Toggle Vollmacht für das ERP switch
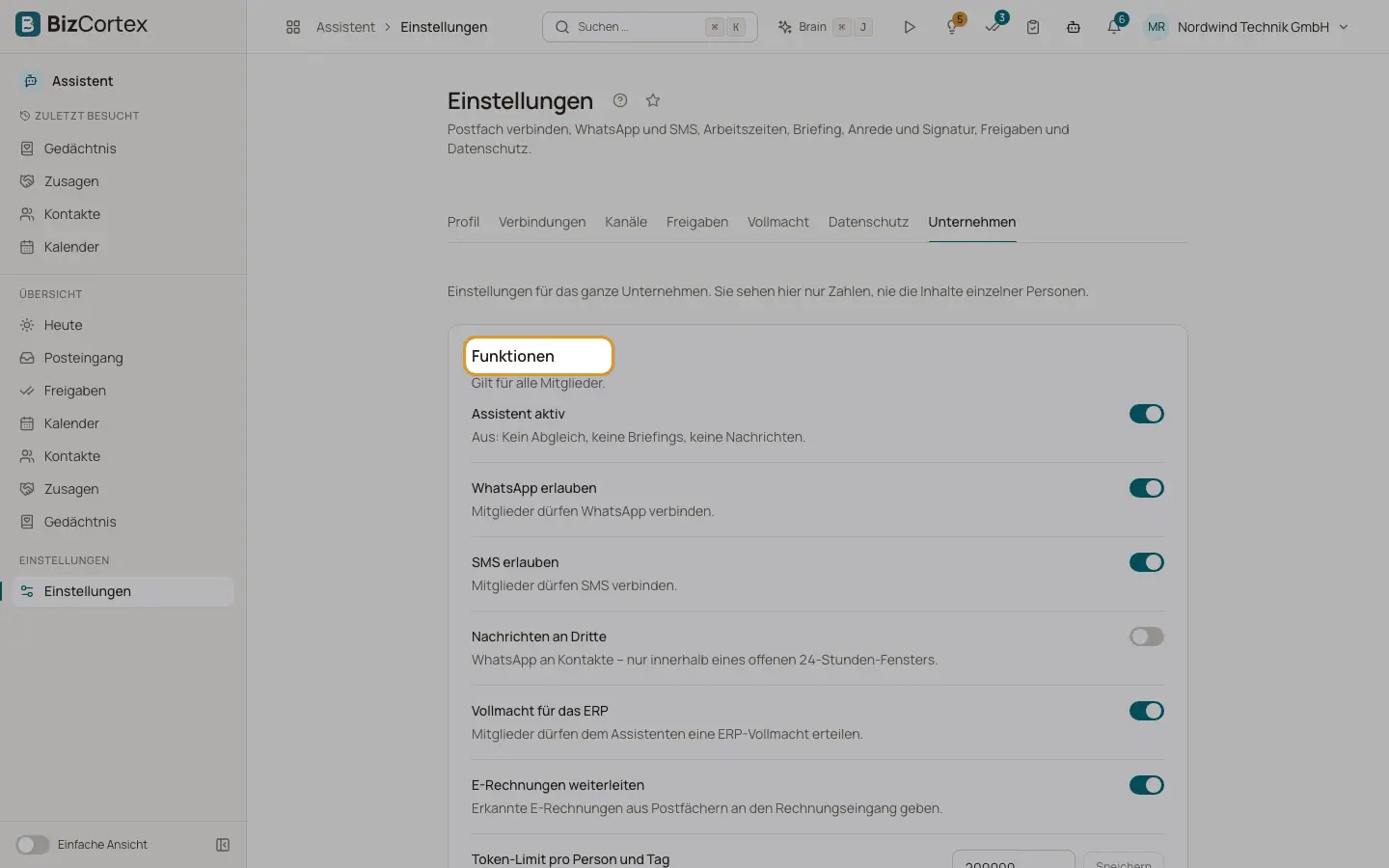Viewport: 1389px width, 868px height. (x=1147, y=711)
